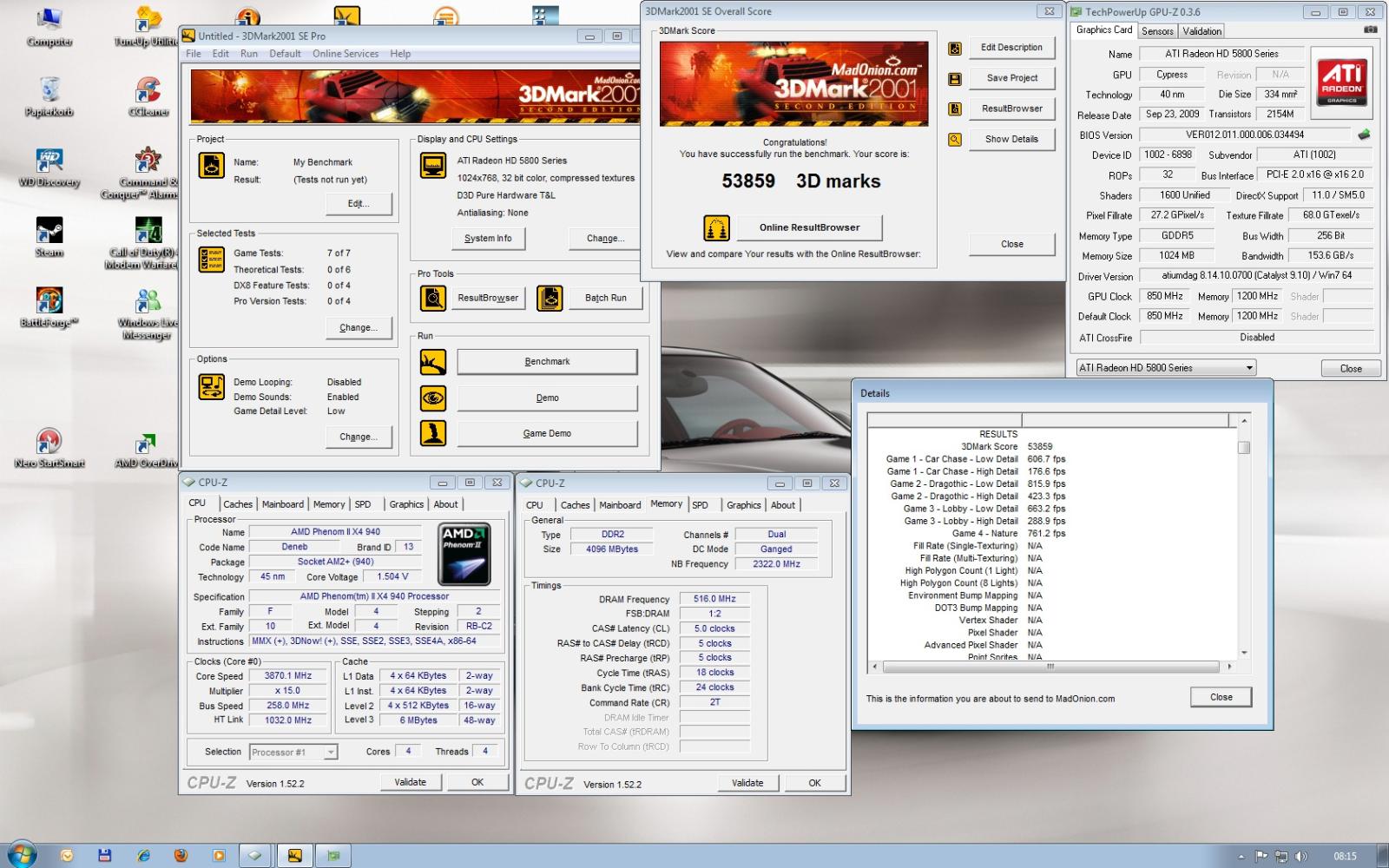Open the Help menu in 3DMark2001
1389x868 pixels.
pos(400,54)
